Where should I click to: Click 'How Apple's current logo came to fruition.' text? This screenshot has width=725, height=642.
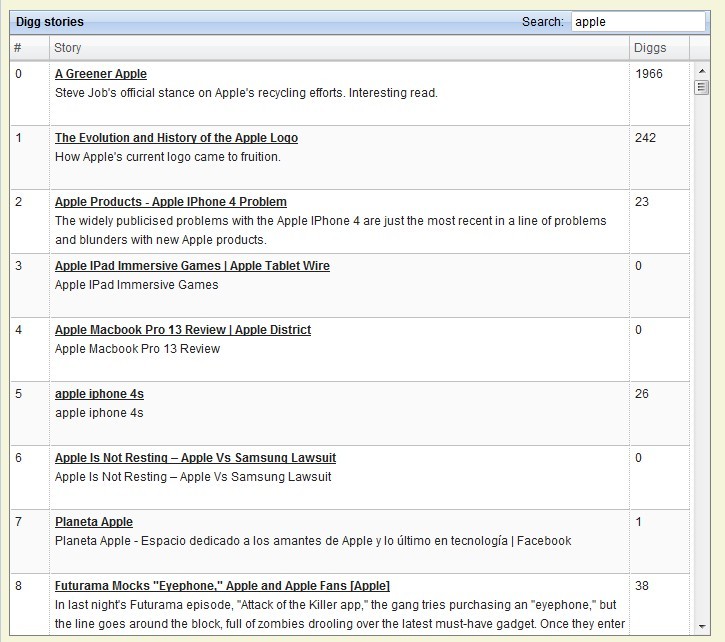(x=168, y=157)
